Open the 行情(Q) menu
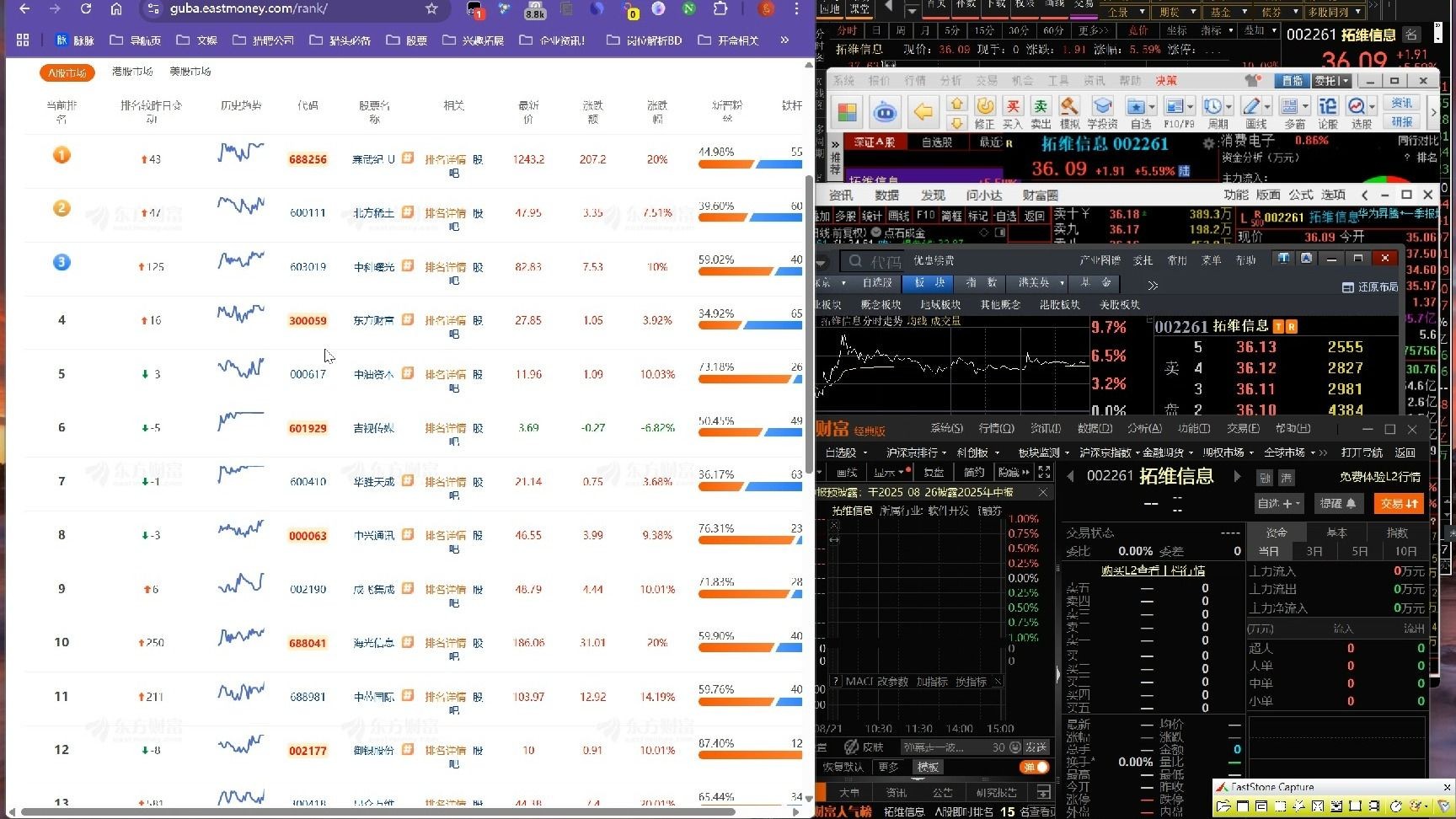The width and height of the screenshot is (1456, 819). click(996, 429)
